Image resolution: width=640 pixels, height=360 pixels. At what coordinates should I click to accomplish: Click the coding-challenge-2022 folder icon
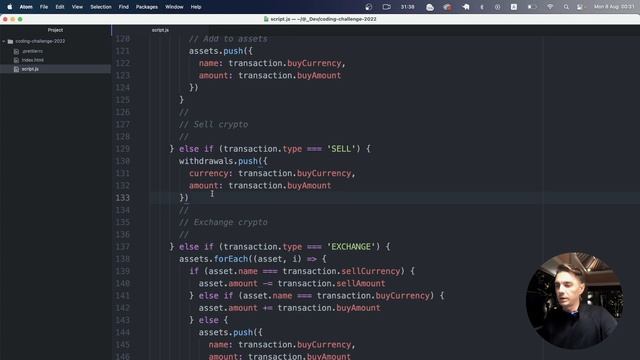[x=11, y=41]
